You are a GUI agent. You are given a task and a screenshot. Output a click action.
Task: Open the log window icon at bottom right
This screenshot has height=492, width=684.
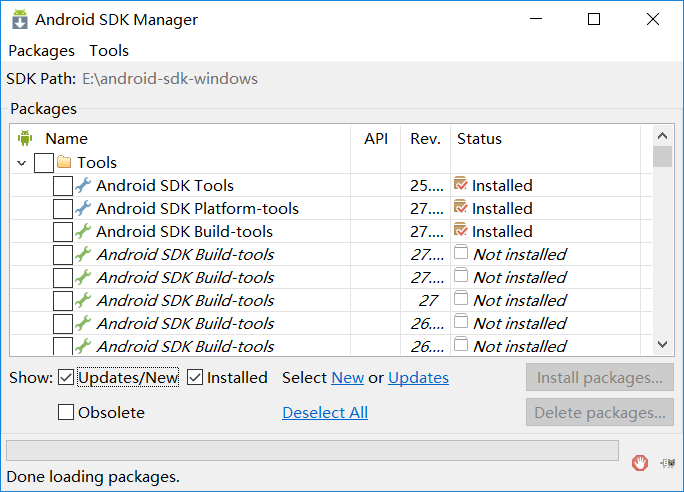click(x=668, y=463)
